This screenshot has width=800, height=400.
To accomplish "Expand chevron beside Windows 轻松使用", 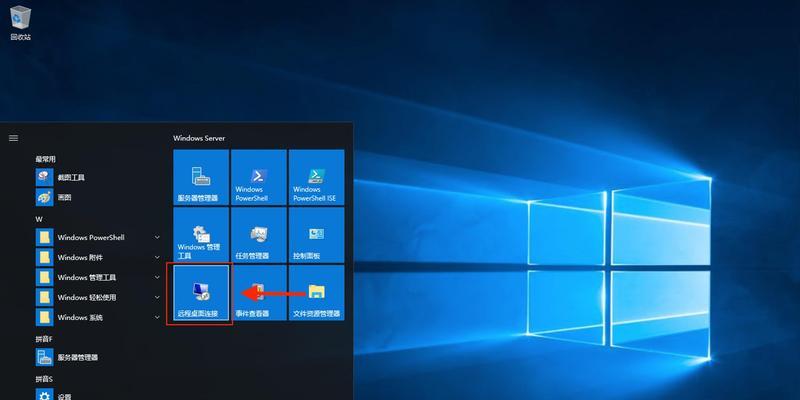I will 157,297.
